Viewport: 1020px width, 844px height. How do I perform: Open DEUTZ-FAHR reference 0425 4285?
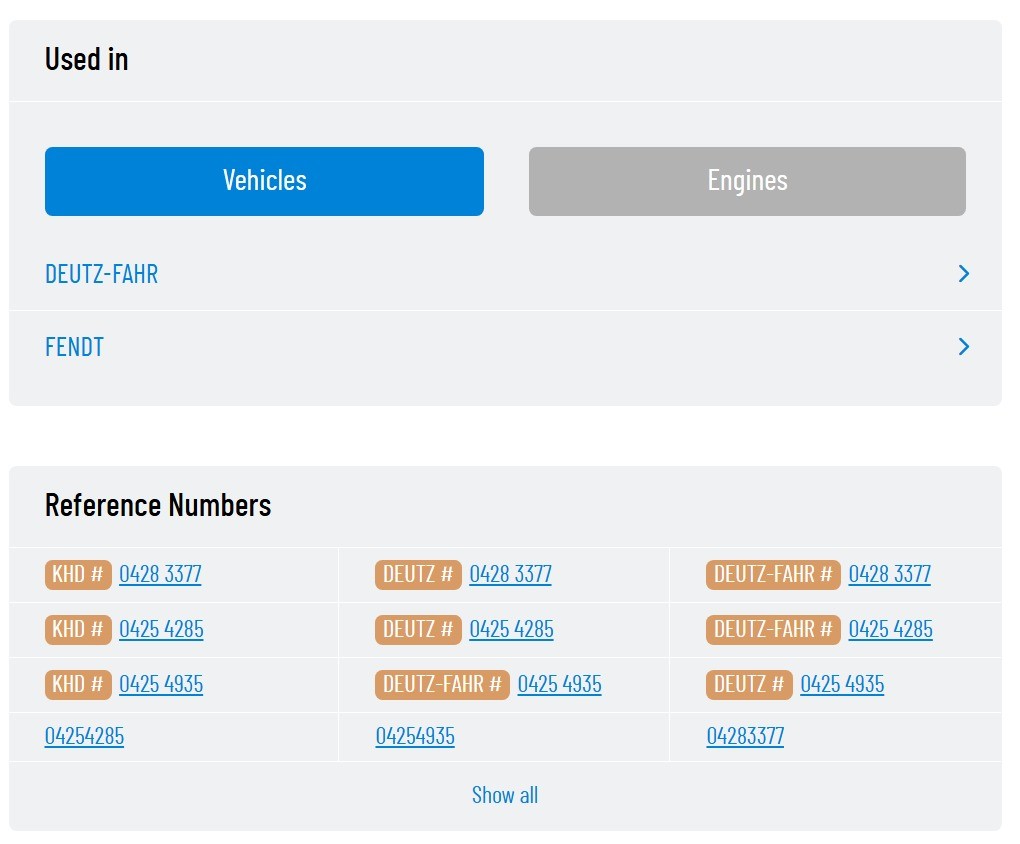[891, 629]
